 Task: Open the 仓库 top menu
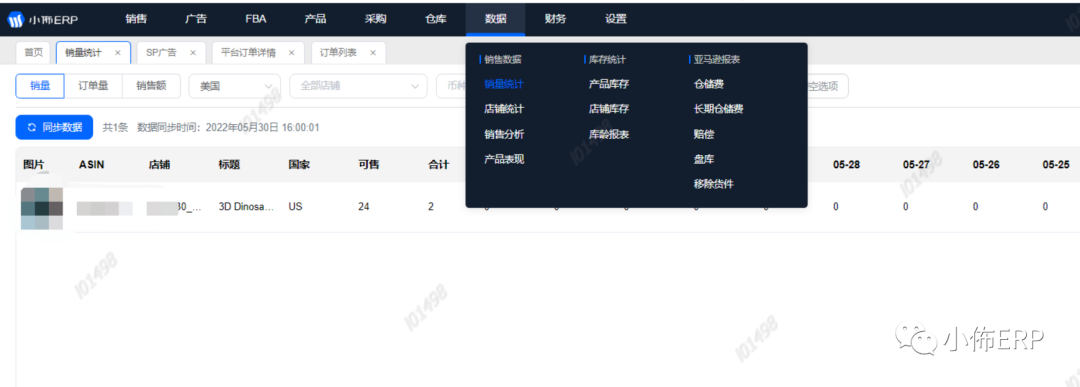pos(435,19)
